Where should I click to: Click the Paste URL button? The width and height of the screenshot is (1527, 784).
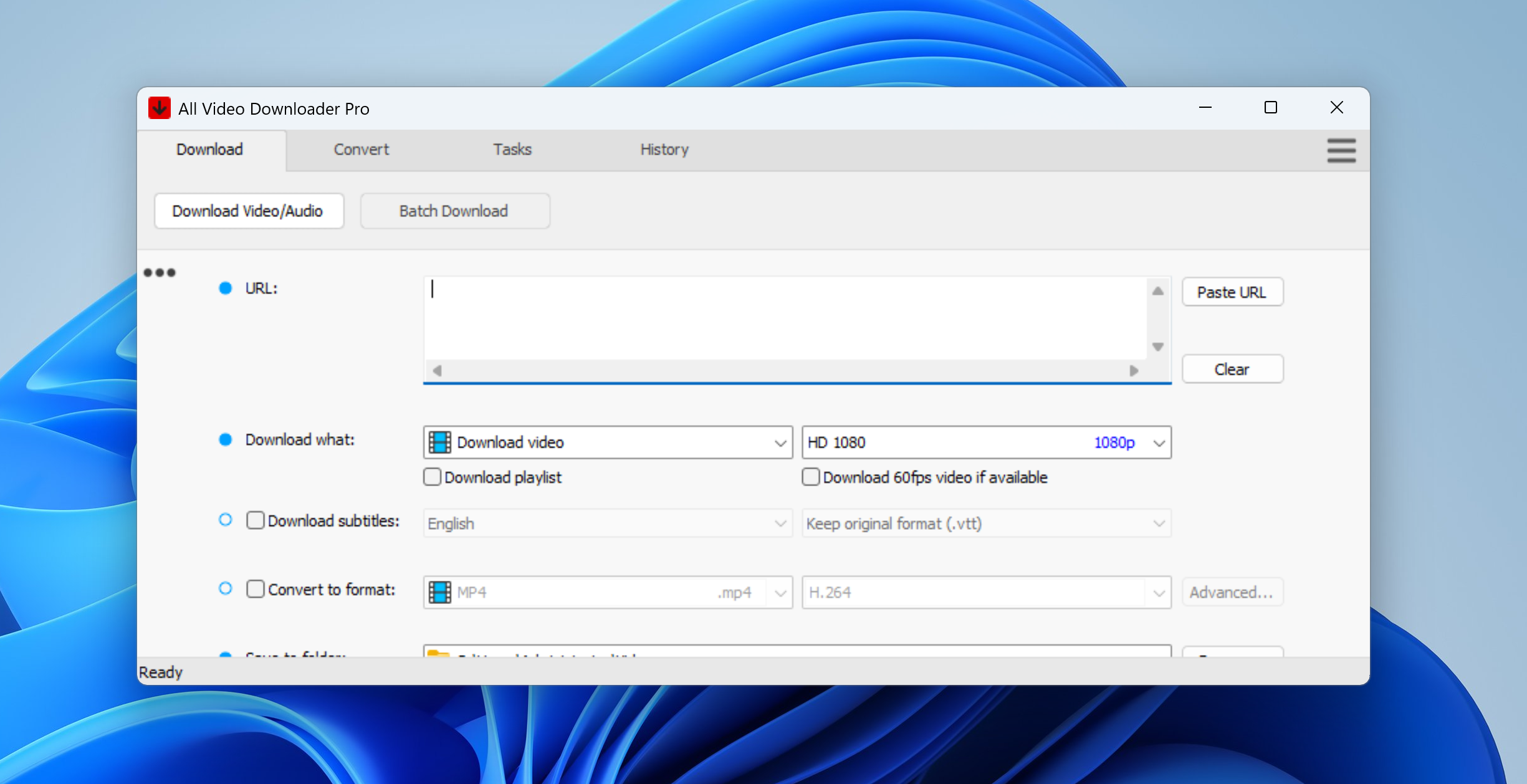point(1232,292)
